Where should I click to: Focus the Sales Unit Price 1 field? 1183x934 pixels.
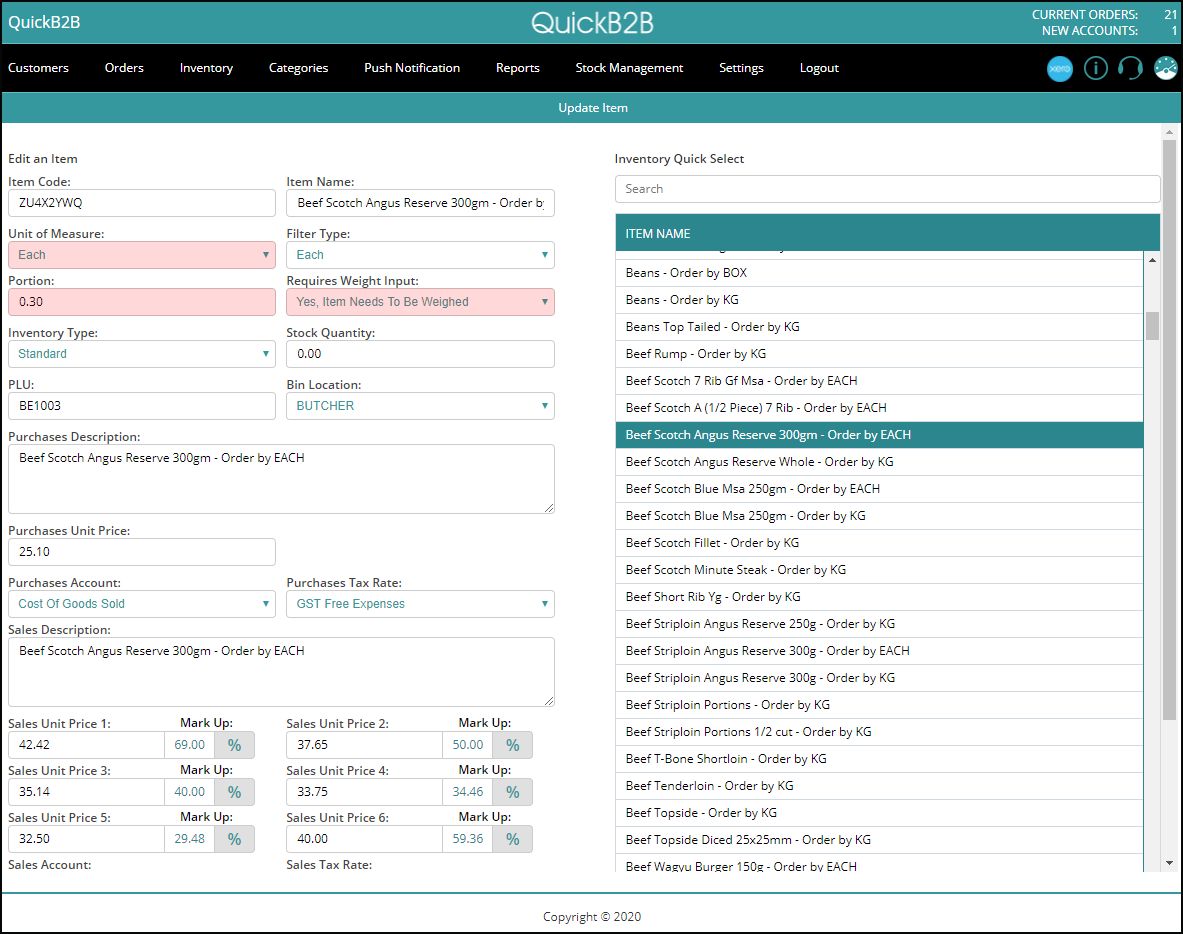pyautogui.click(x=86, y=745)
